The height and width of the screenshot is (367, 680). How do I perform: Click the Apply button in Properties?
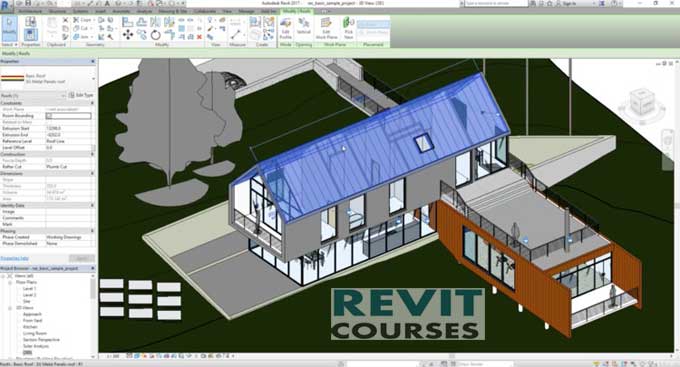point(82,258)
